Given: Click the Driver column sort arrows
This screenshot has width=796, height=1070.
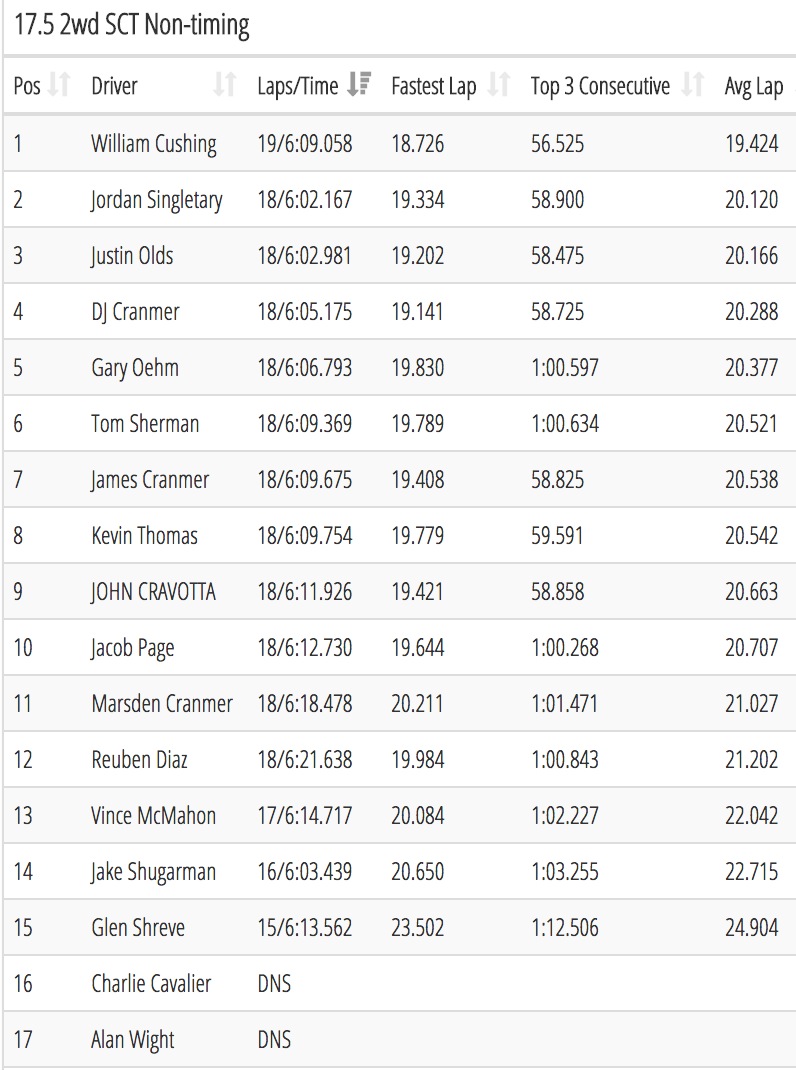Looking at the screenshot, I should click(x=225, y=85).
